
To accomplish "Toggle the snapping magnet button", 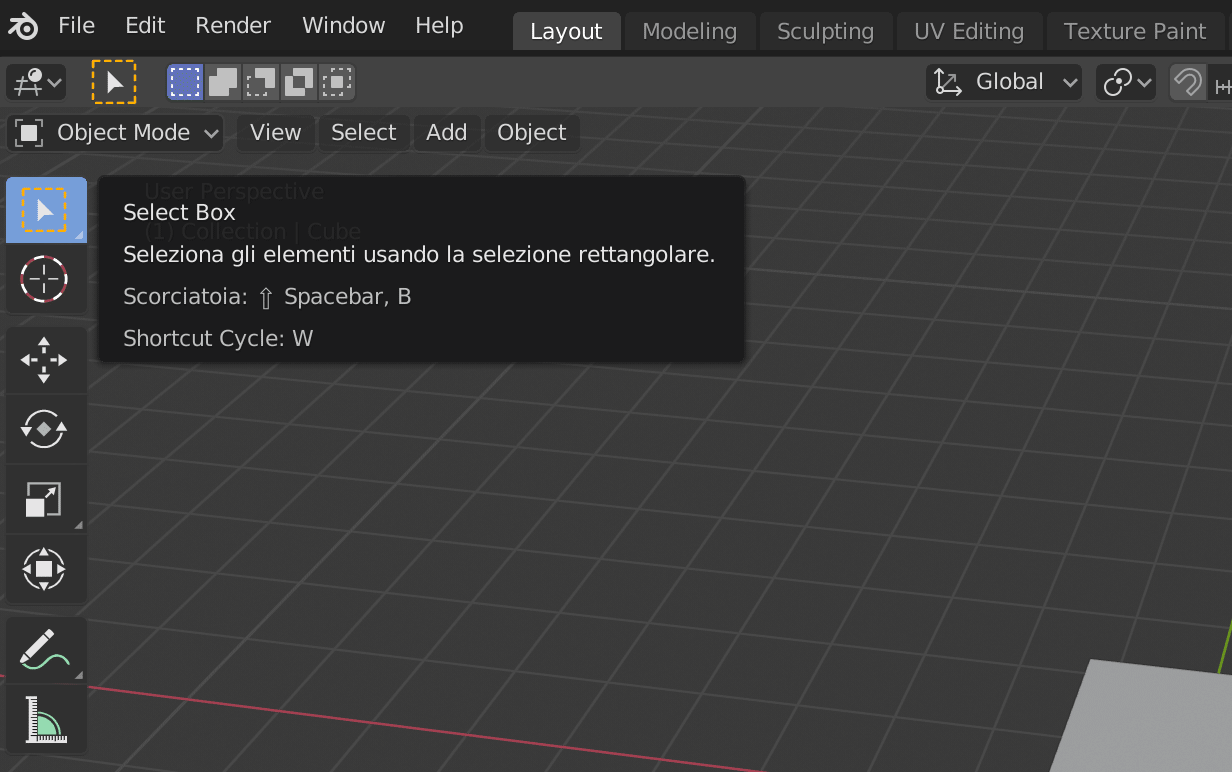I will pos(1188,82).
